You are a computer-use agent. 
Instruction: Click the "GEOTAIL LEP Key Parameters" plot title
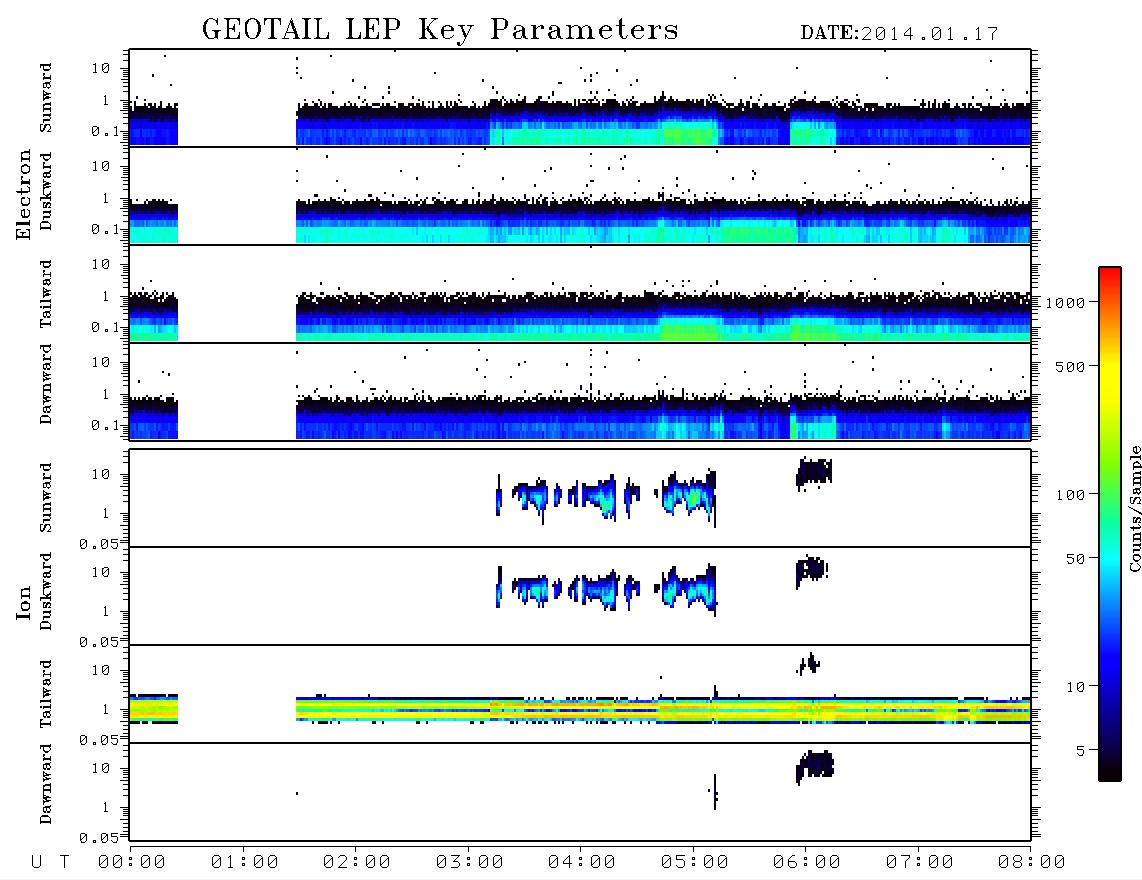point(440,30)
